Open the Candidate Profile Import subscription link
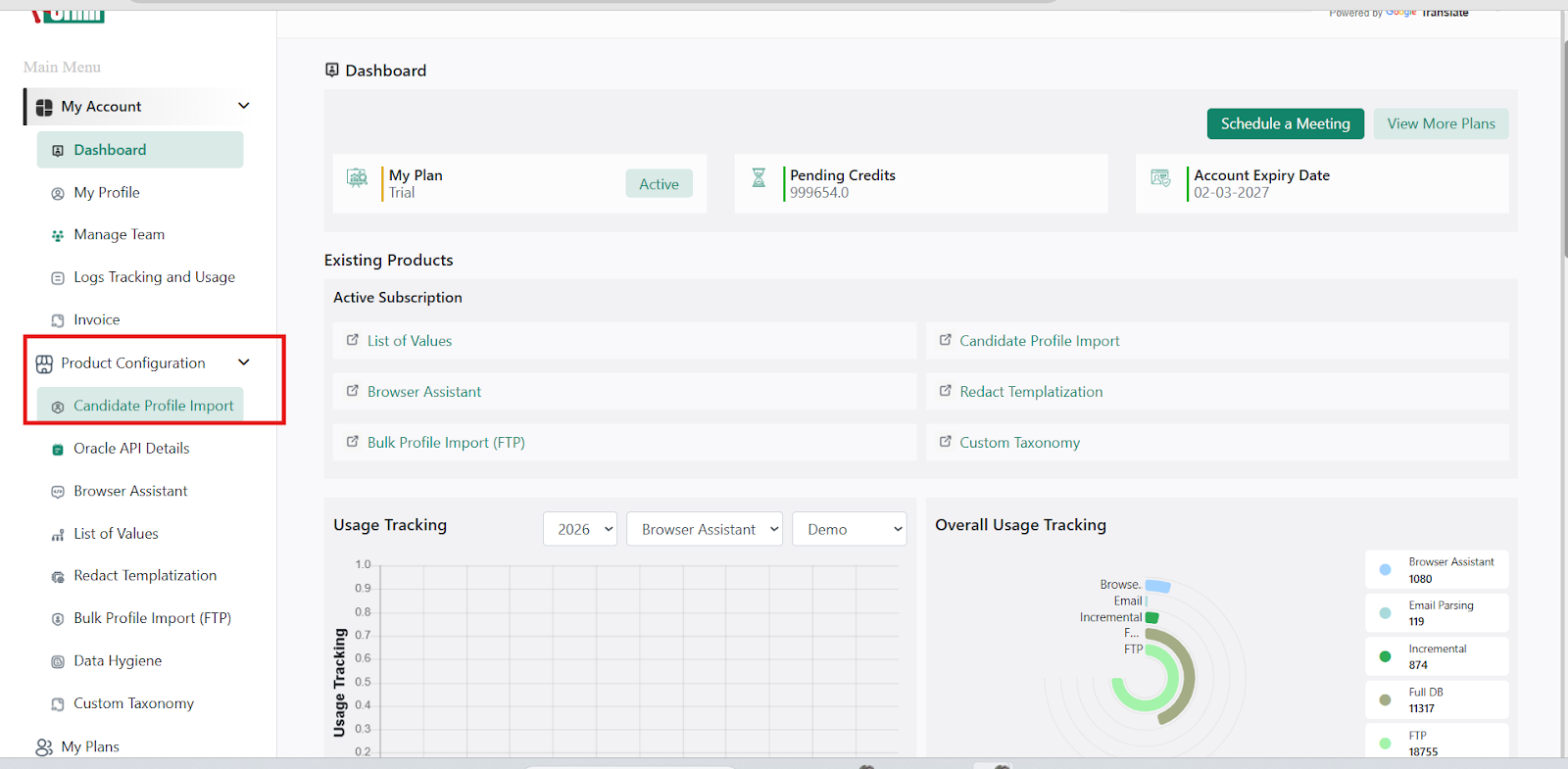1568x769 pixels. pos(1039,341)
